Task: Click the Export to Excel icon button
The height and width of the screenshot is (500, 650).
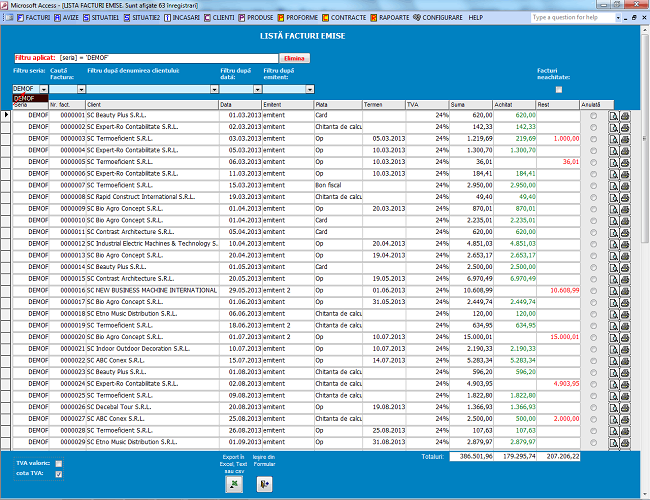Action: (x=234, y=484)
